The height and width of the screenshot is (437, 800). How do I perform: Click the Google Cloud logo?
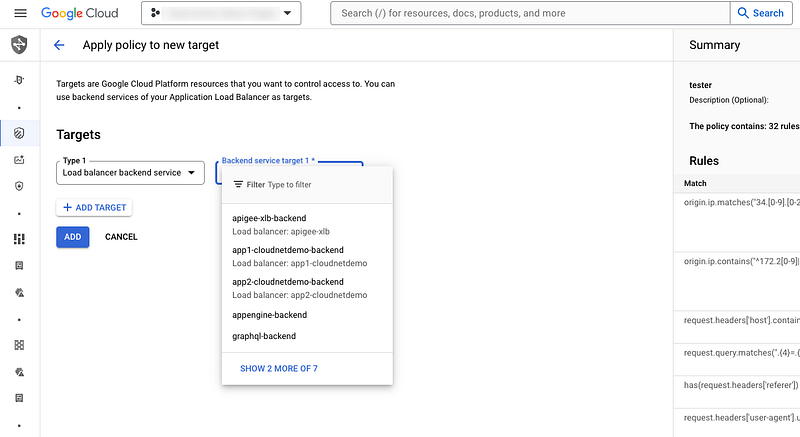click(x=80, y=13)
